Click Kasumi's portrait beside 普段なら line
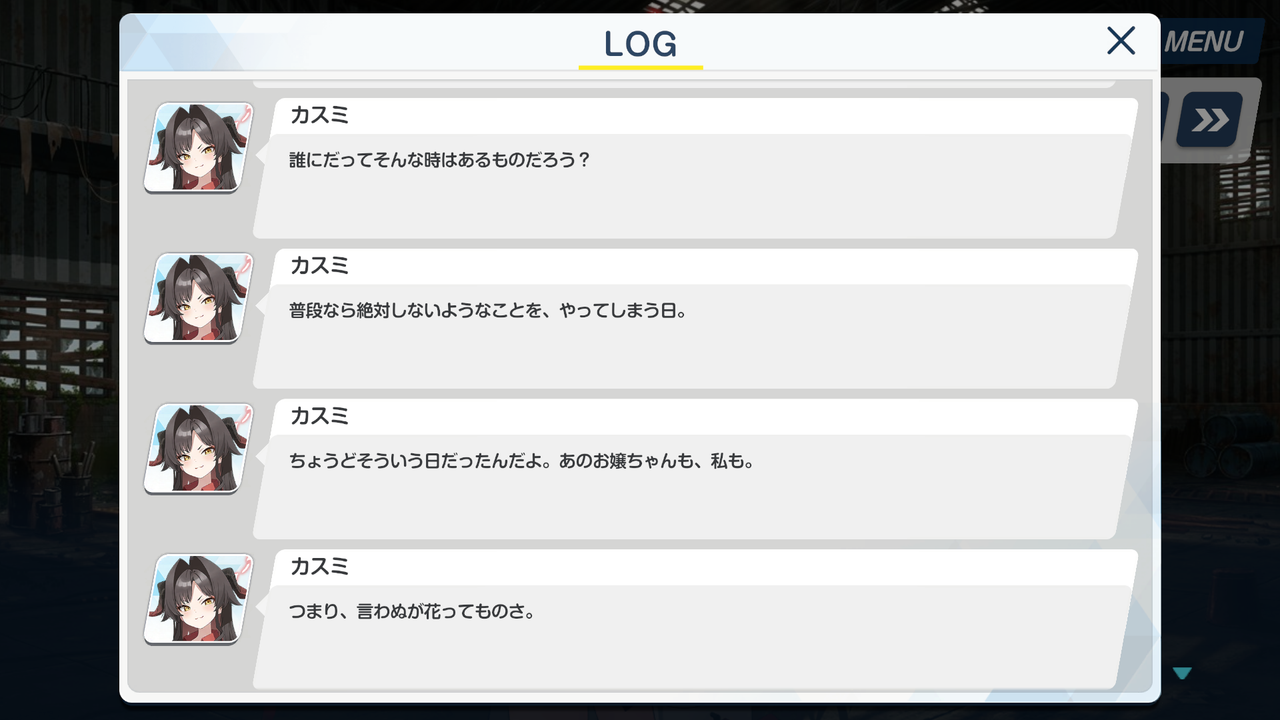The width and height of the screenshot is (1280, 720). [x=199, y=298]
